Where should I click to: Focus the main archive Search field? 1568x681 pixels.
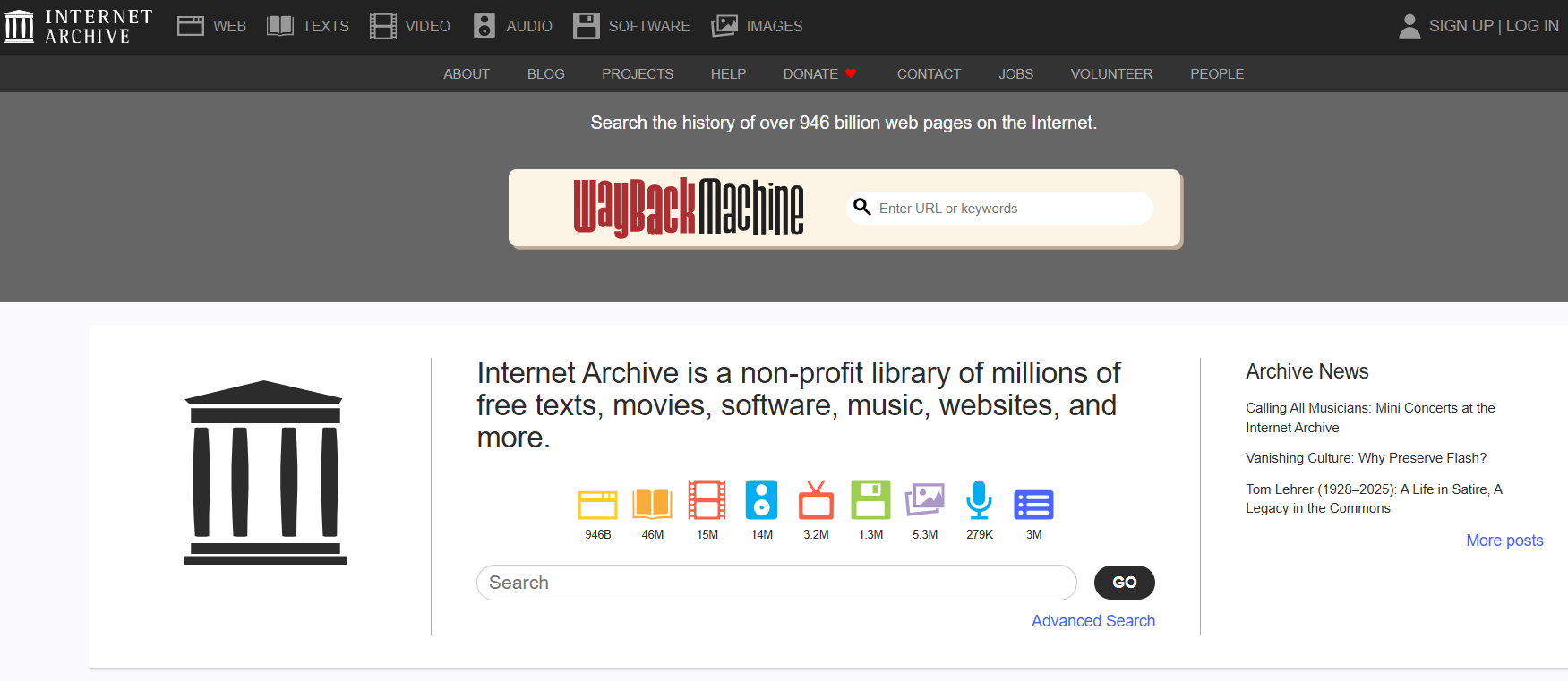tap(776, 583)
